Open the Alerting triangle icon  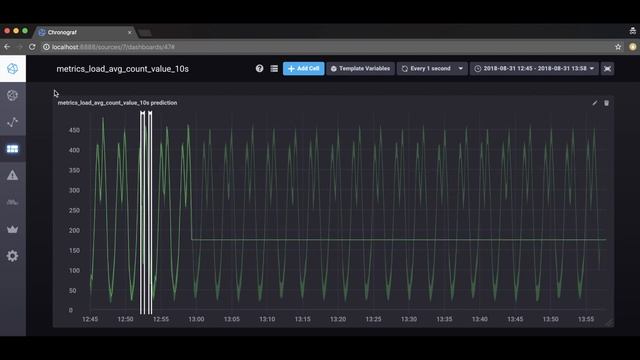tap(12, 176)
